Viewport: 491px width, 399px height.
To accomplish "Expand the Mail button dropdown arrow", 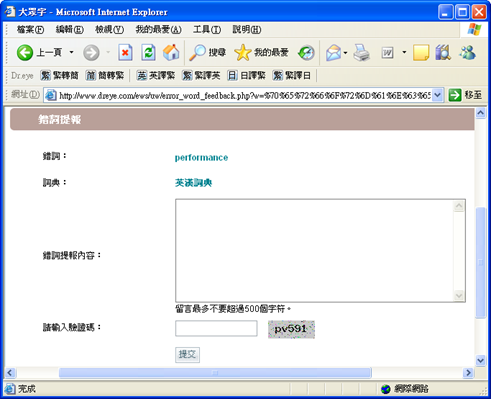I will tap(345, 53).
